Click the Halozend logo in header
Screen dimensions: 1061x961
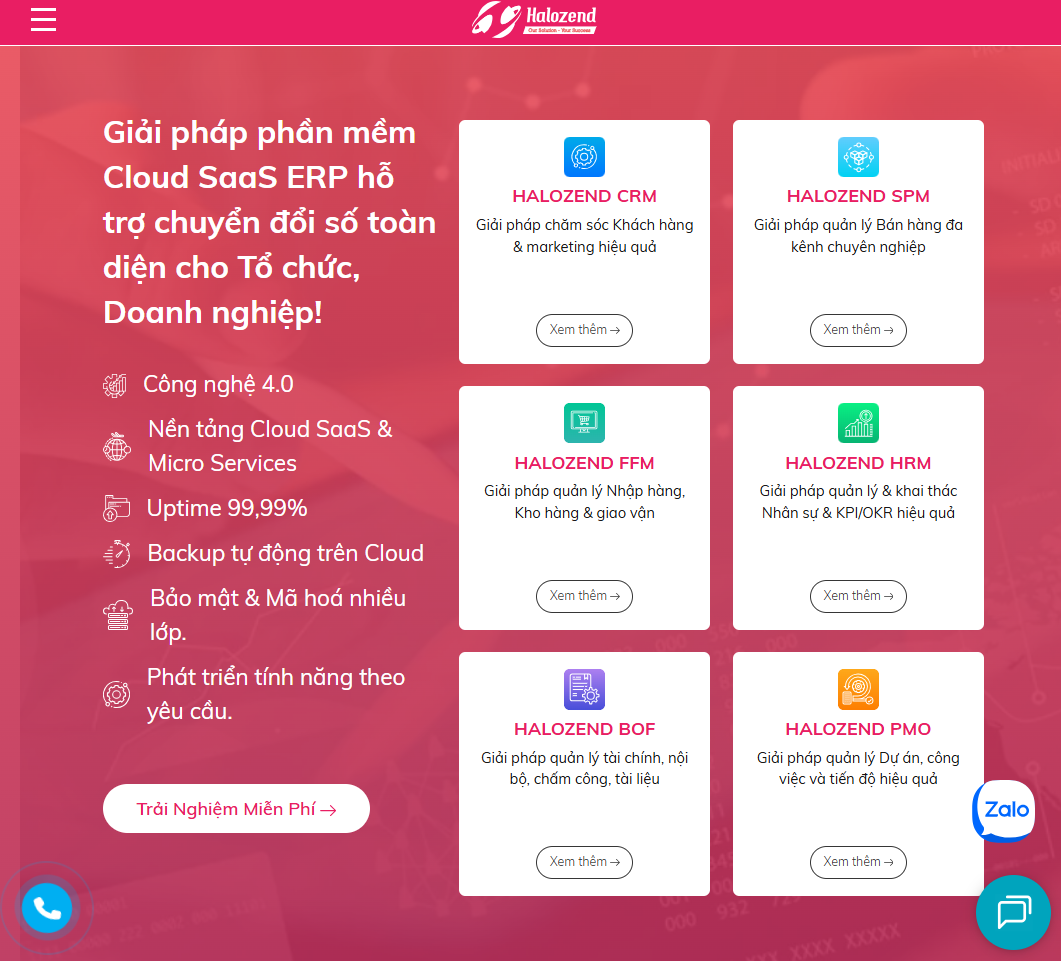coord(534,19)
